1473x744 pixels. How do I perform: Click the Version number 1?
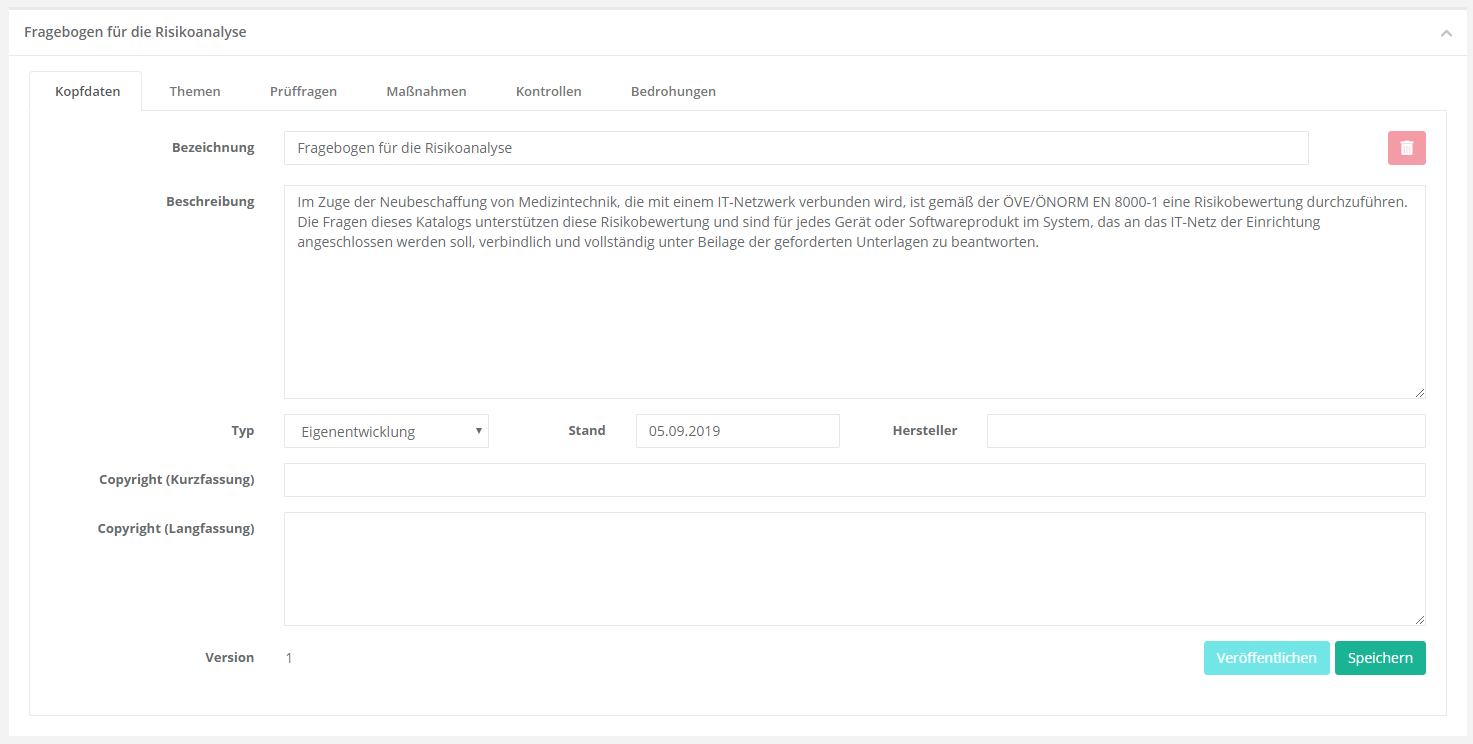point(289,658)
